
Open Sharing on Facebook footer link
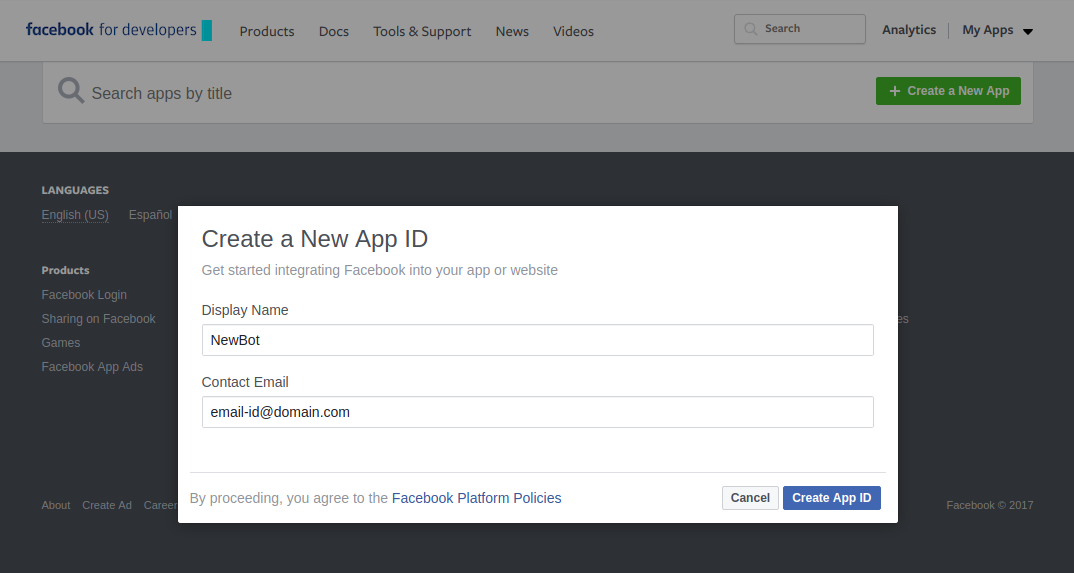point(98,319)
